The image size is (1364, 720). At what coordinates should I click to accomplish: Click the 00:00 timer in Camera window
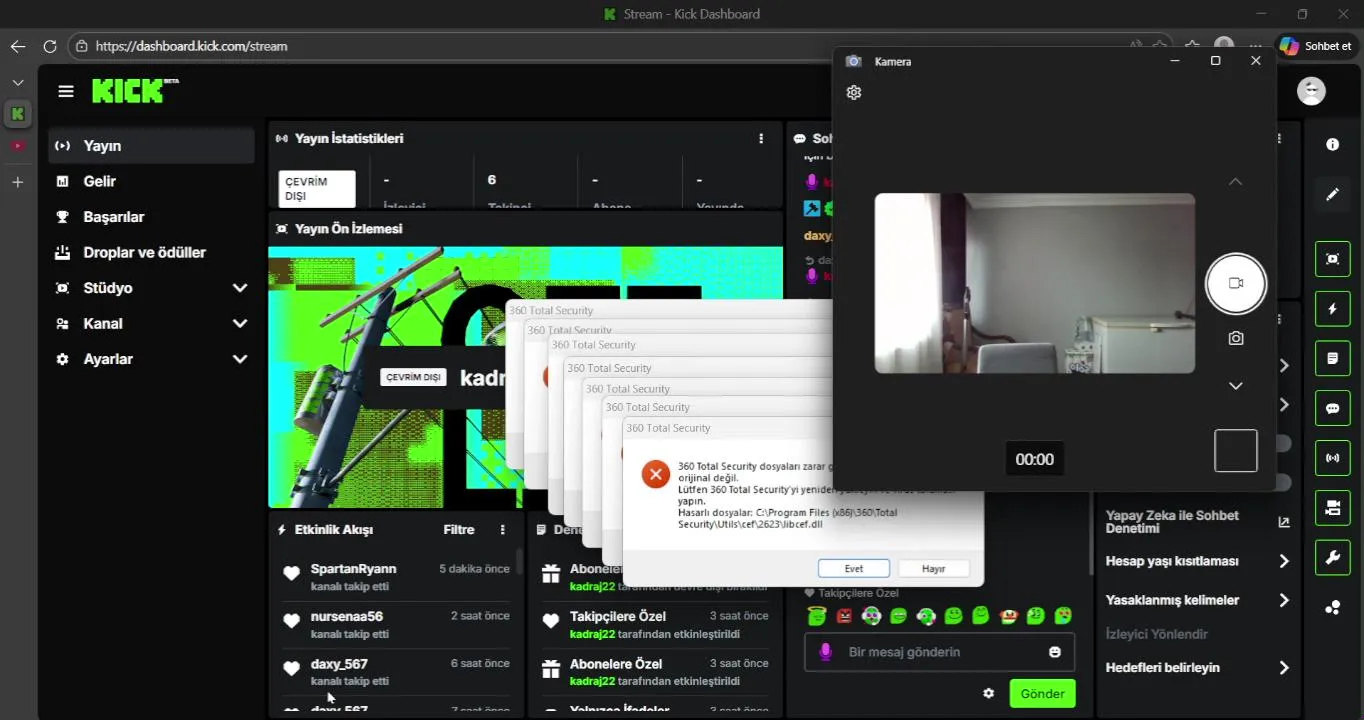[1034, 459]
